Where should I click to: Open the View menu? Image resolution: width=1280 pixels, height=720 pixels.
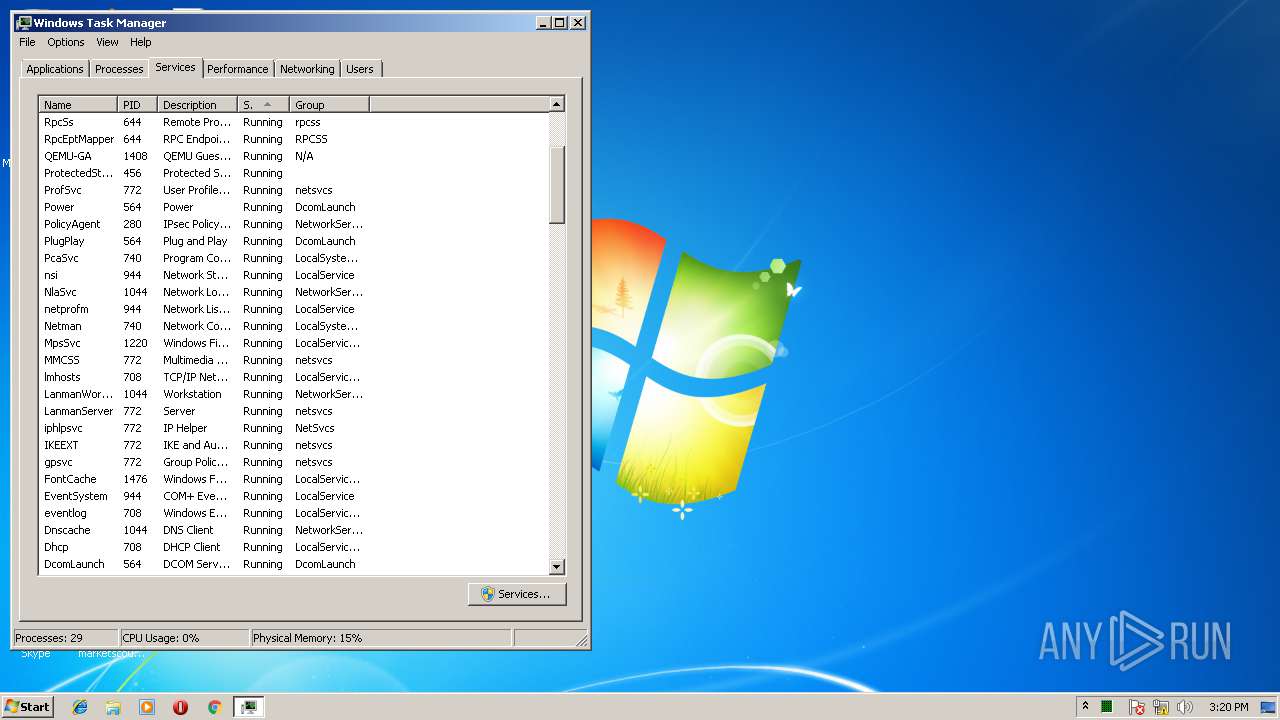[x=107, y=42]
